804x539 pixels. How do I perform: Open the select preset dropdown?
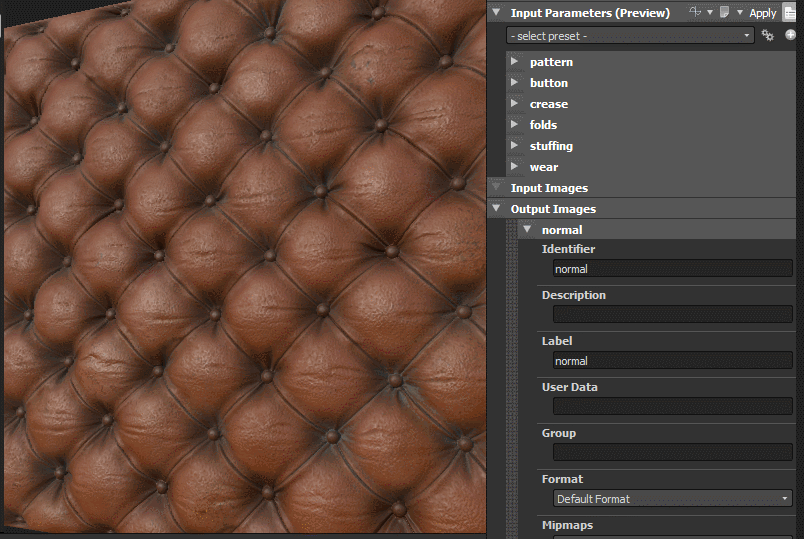click(x=630, y=35)
